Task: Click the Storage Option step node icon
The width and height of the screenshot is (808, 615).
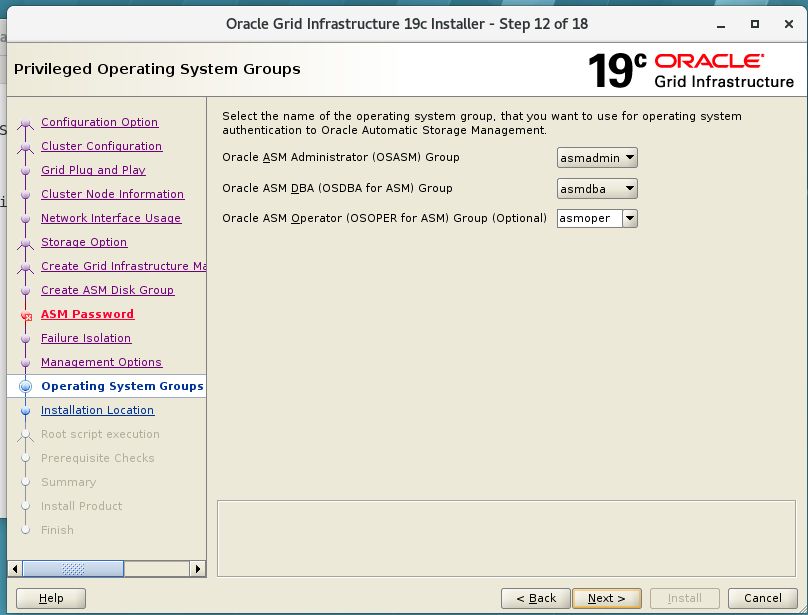Action: pos(25,243)
